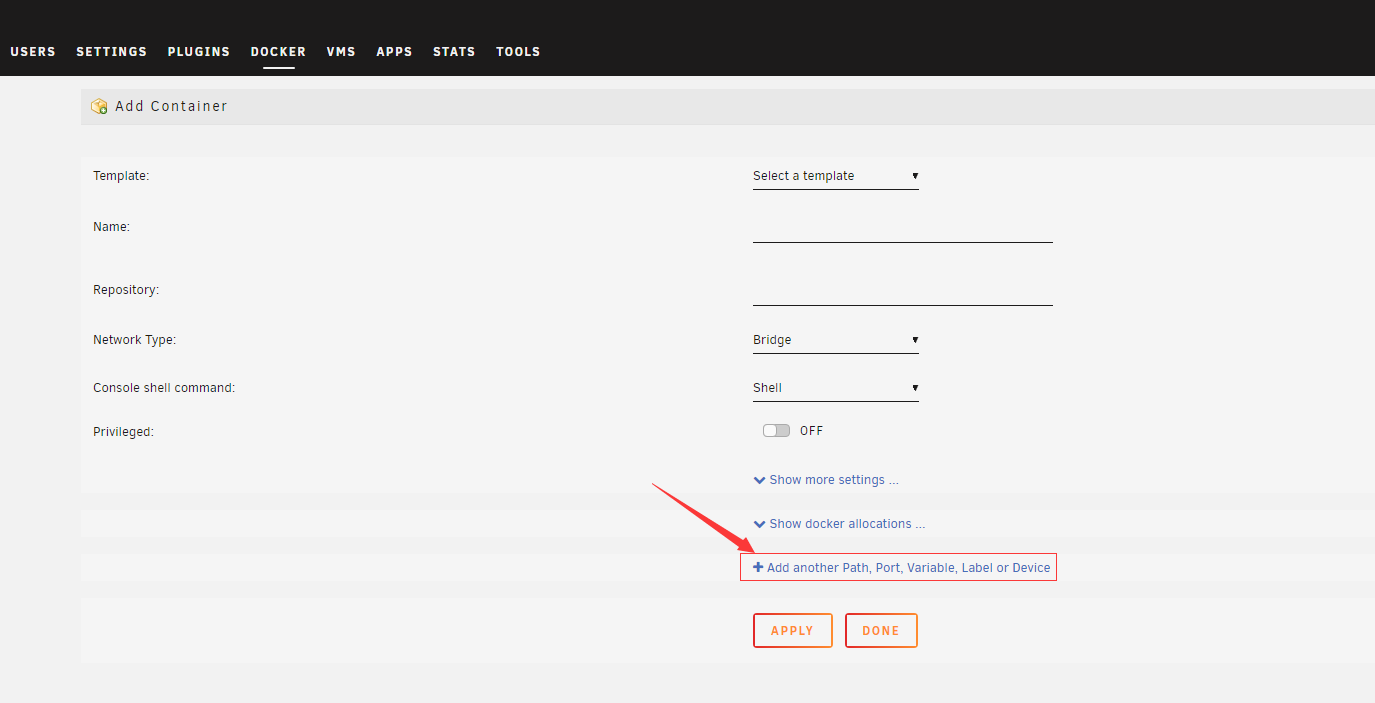Focus the Name input field
This screenshot has width=1375, height=703.
point(903,230)
